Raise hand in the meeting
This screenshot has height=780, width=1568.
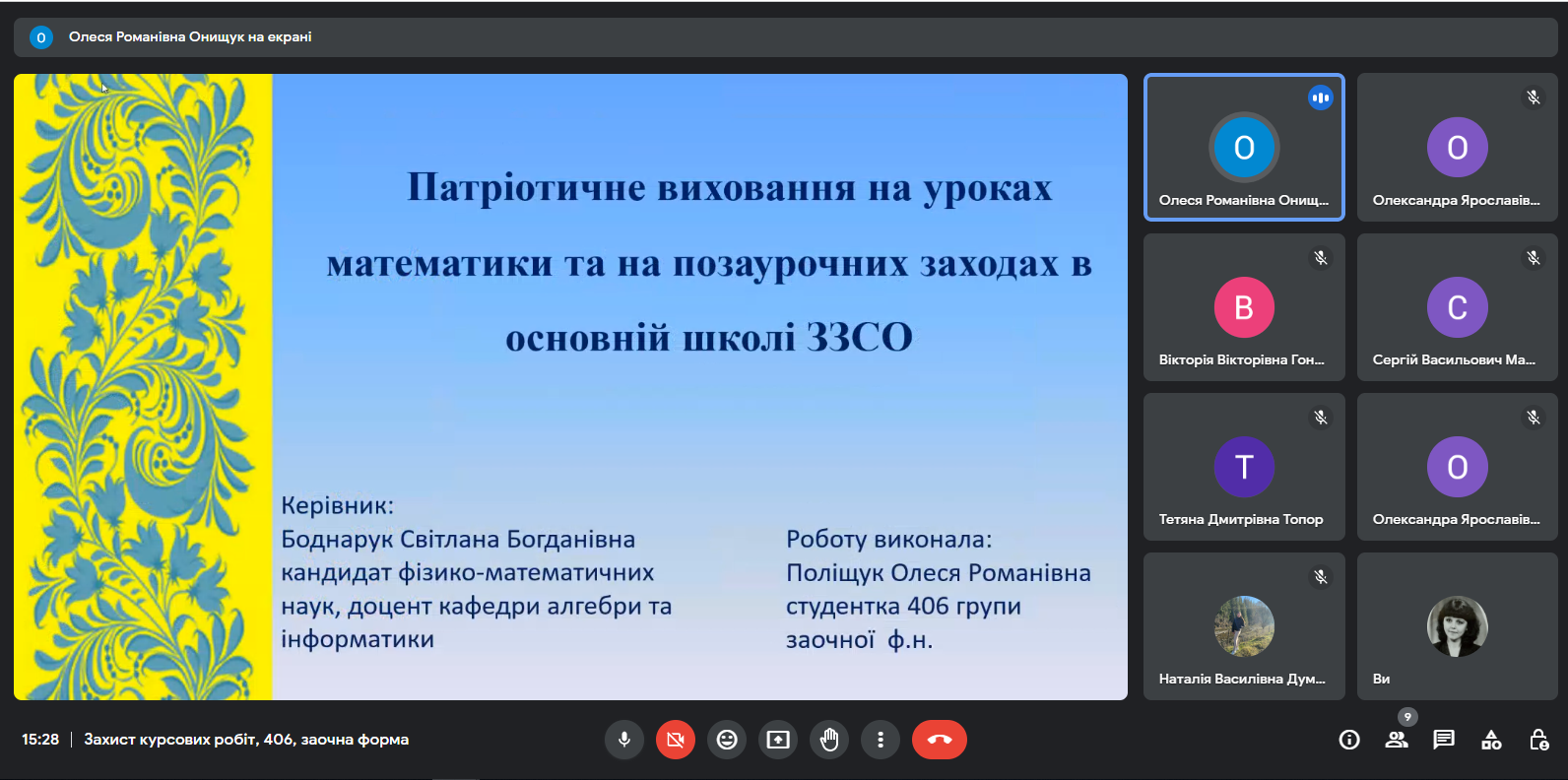[x=829, y=740]
